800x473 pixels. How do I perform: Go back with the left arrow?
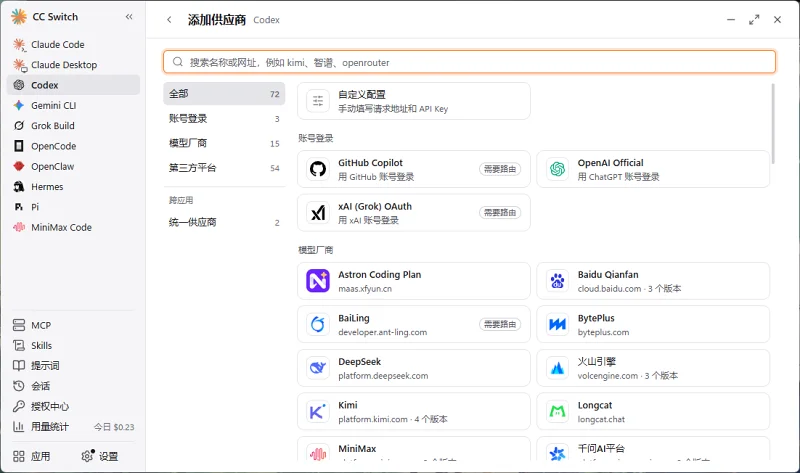point(169,20)
